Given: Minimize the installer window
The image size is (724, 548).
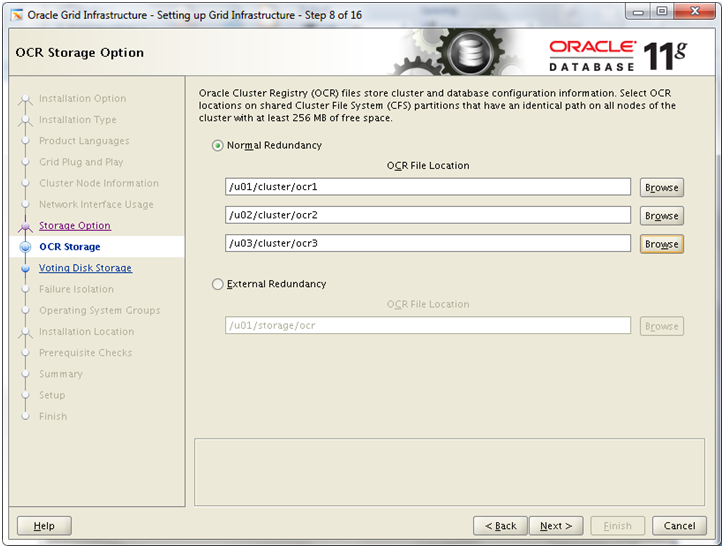Looking at the screenshot, I should coord(638,12).
